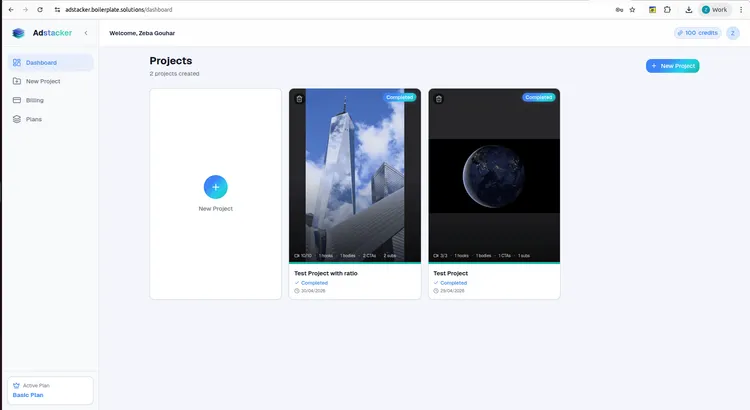Click the crown icon beside Active Plan

click(x=16, y=386)
